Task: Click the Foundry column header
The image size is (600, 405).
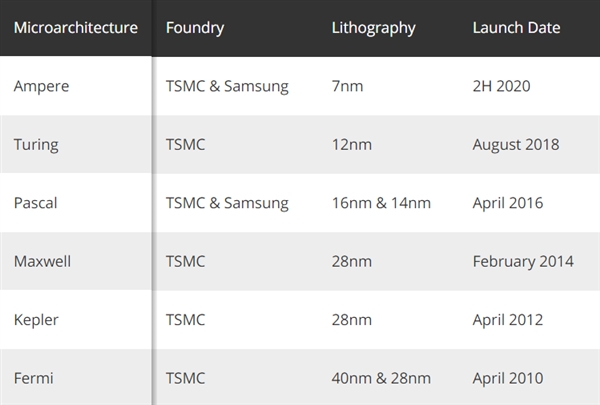Action: point(196,27)
